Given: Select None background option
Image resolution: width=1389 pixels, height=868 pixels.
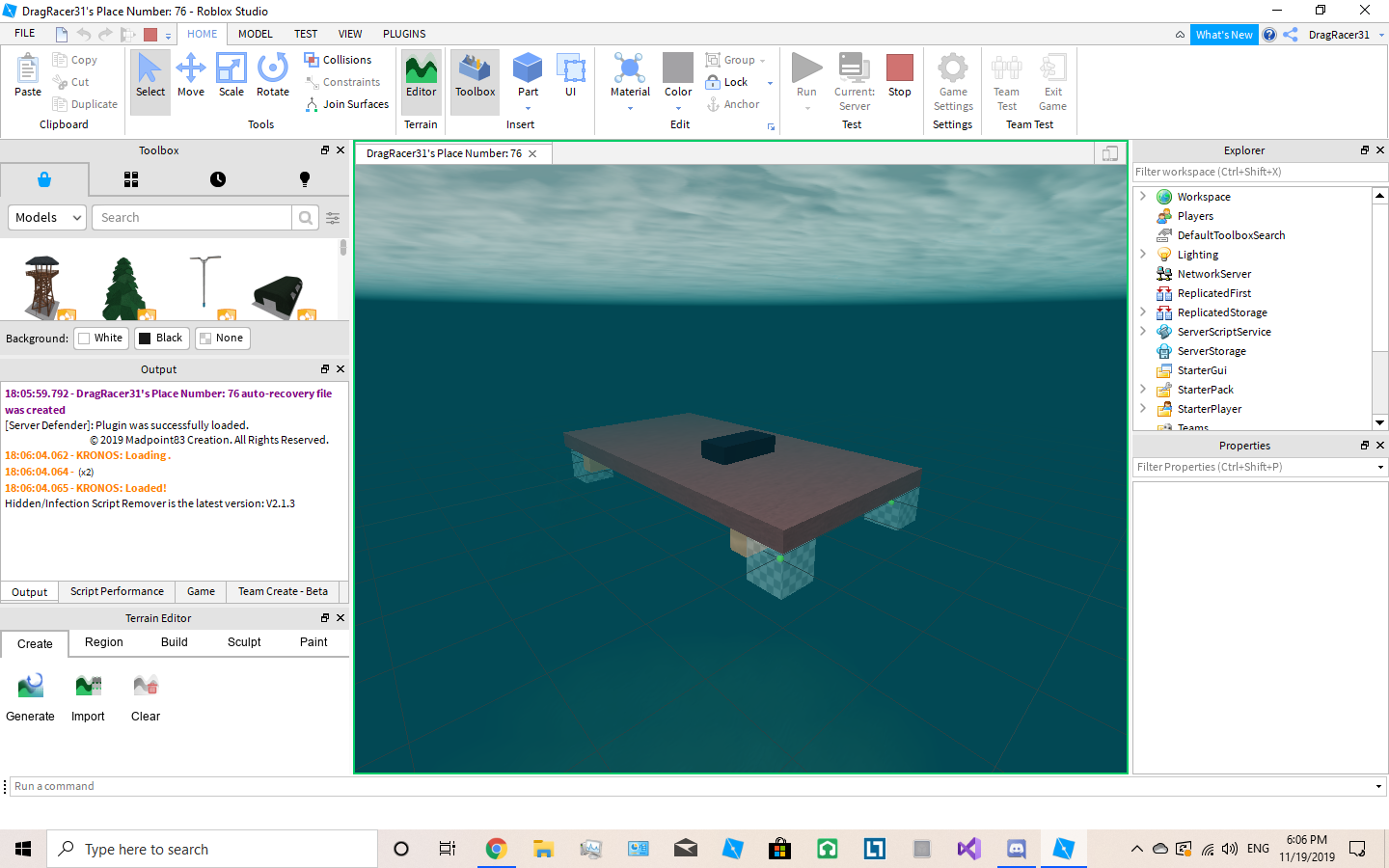Looking at the screenshot, I should pos(223,339).
